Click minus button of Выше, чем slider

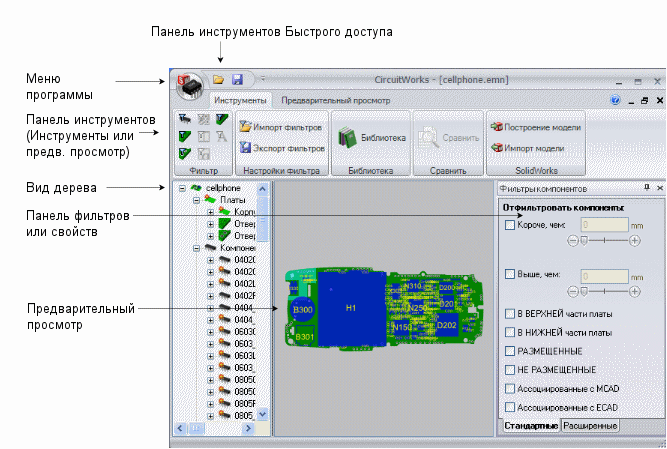pos(573,291)
